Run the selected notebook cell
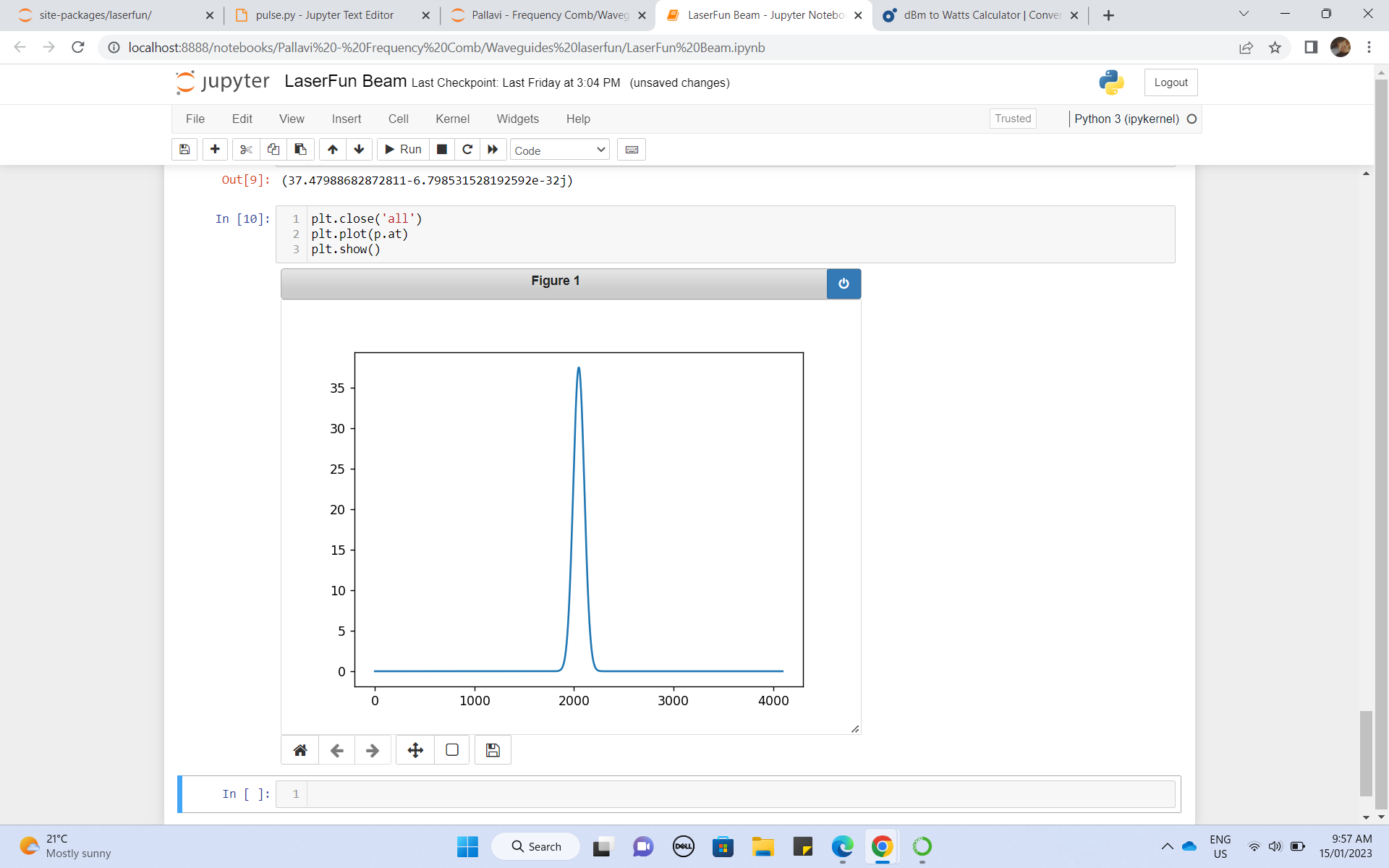This screenshot has height=868, width=1389. [403, 149]
